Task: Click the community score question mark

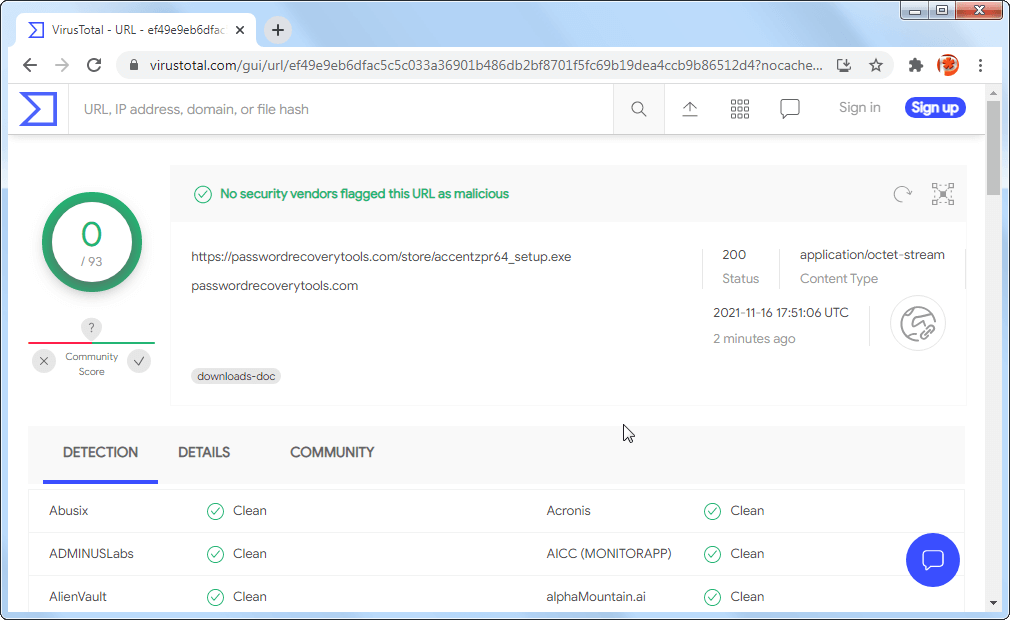Action: pos(91,328)
